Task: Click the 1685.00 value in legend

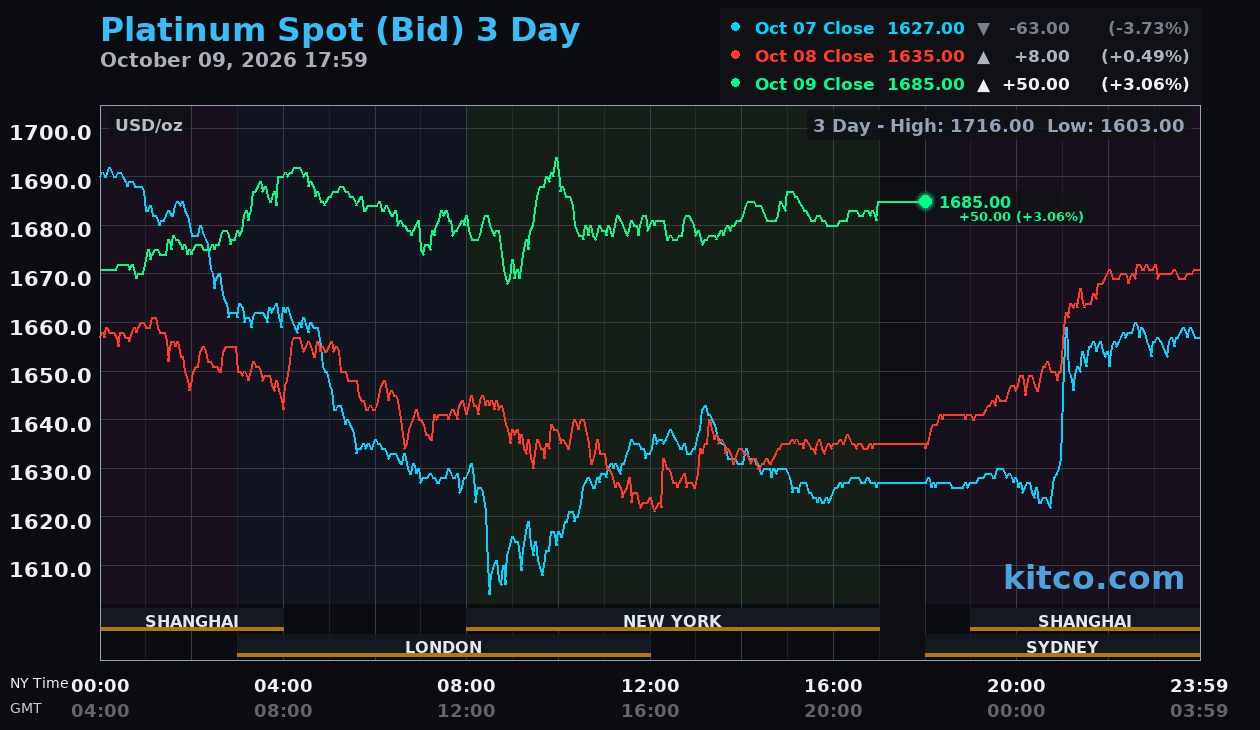Action: point(926,85)
